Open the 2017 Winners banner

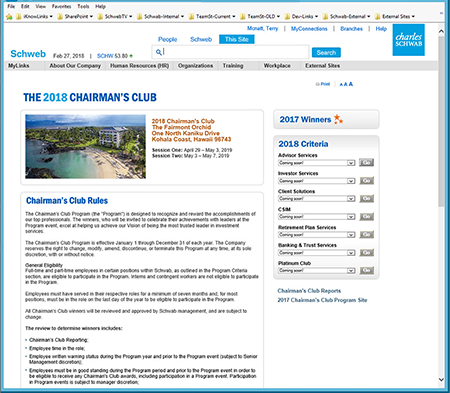(326, 119)
